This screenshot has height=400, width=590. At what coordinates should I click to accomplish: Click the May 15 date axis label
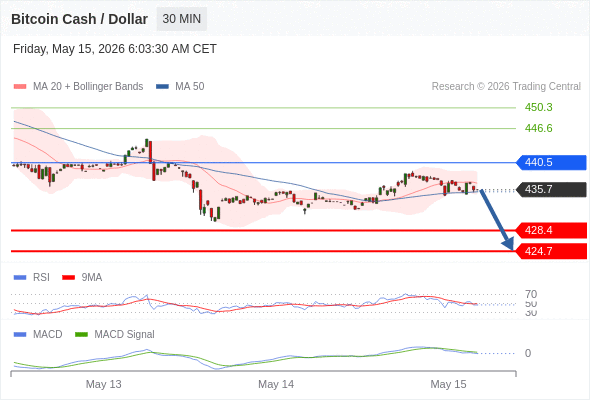[448, 384]
